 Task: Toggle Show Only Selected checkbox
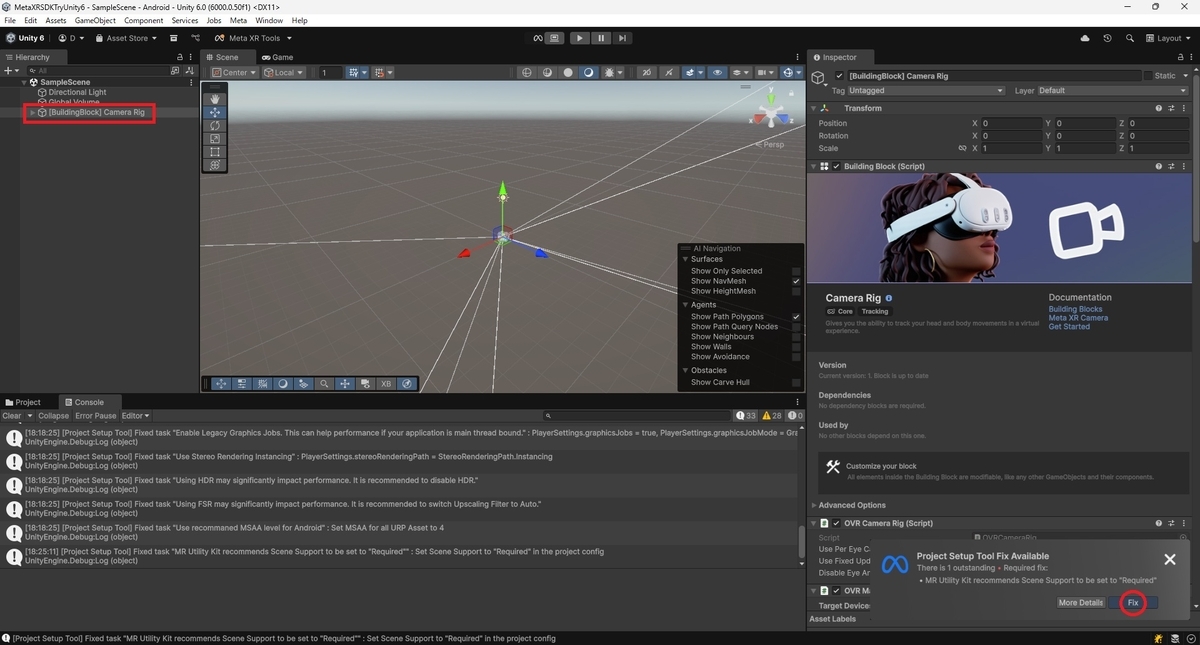pyautogui.click(x=796, y=271)
